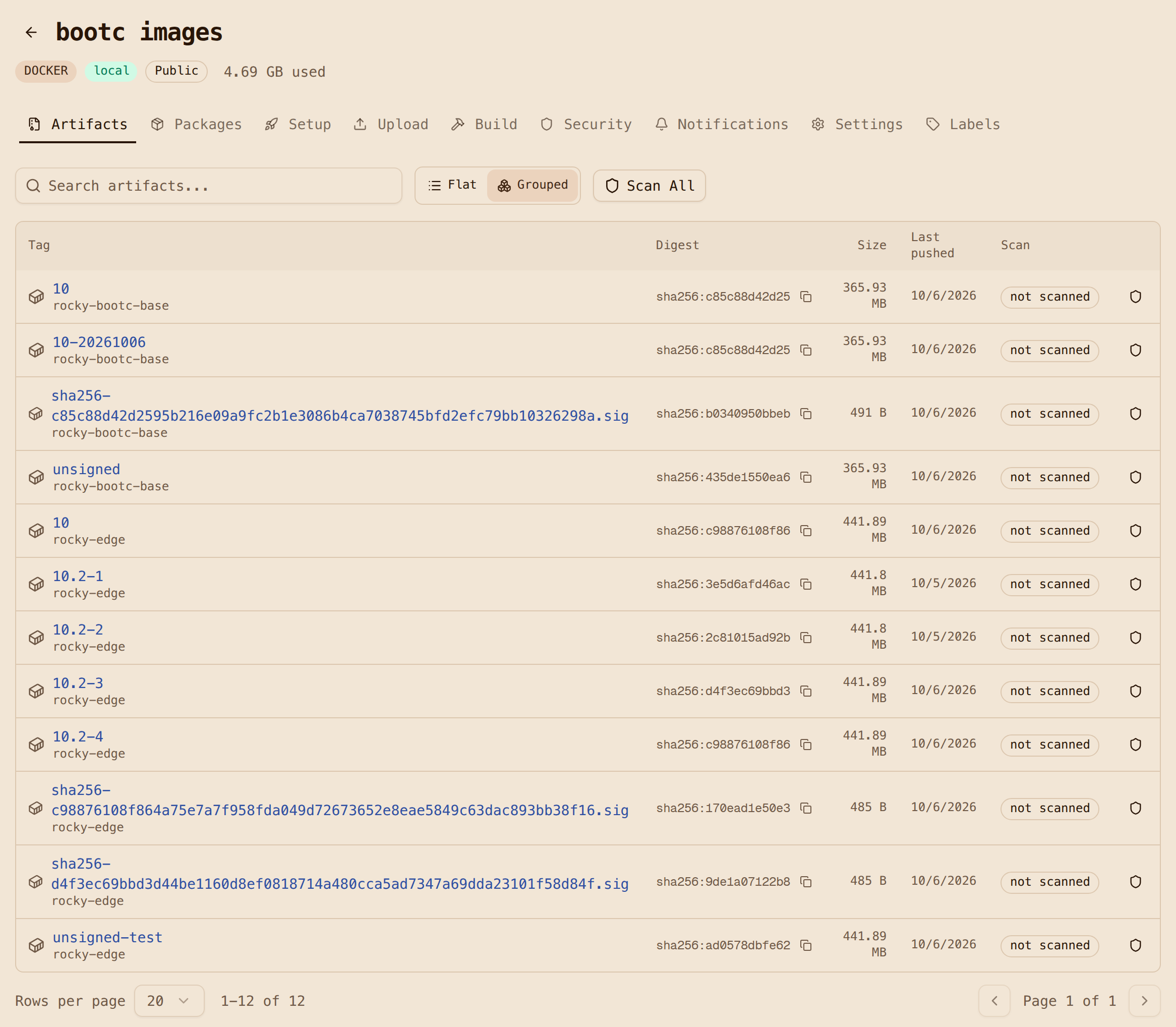1176x1027 pixels.
Task: Scan the 10.2-2 artifact via shield icon
Action: pyautogui.click(x=1135, y=638)
